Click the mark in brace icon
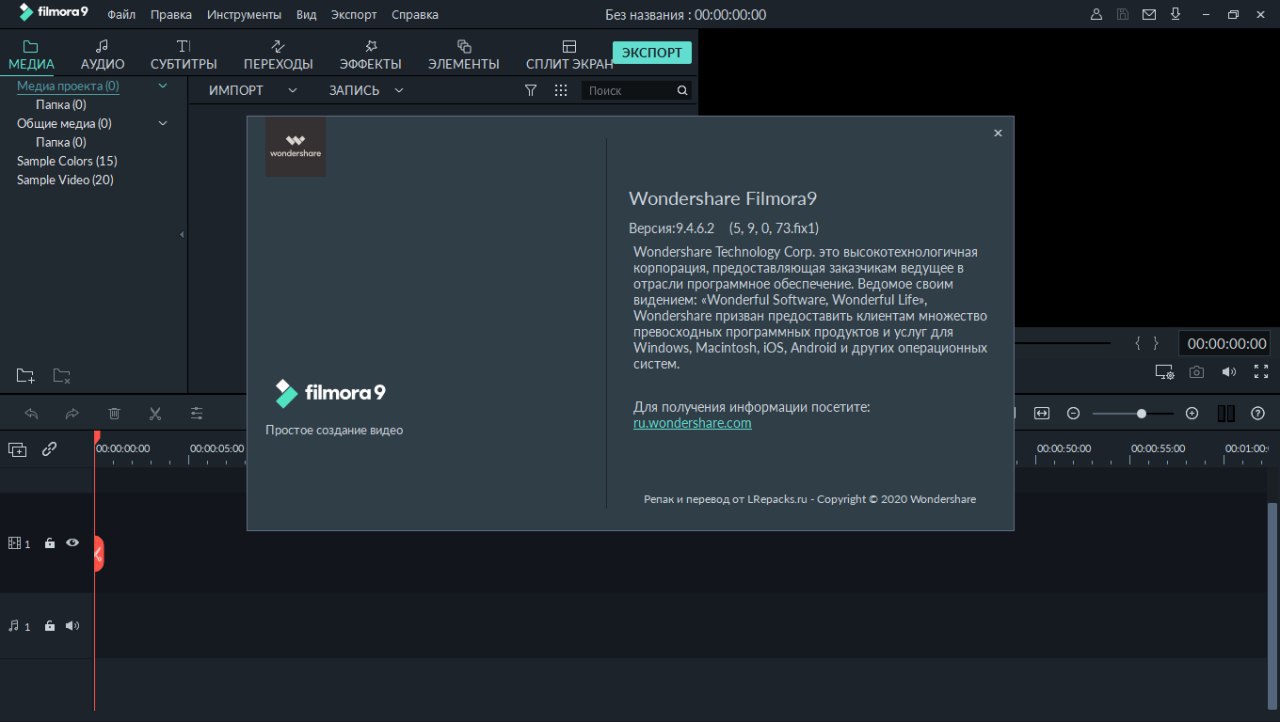Viewport: 1280px width, 722px height. (x=1138, y=343)
